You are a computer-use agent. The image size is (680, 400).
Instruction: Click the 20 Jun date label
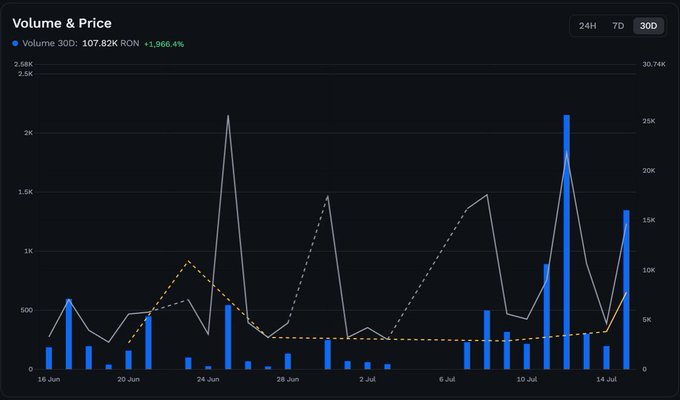(x=128, y=379)
